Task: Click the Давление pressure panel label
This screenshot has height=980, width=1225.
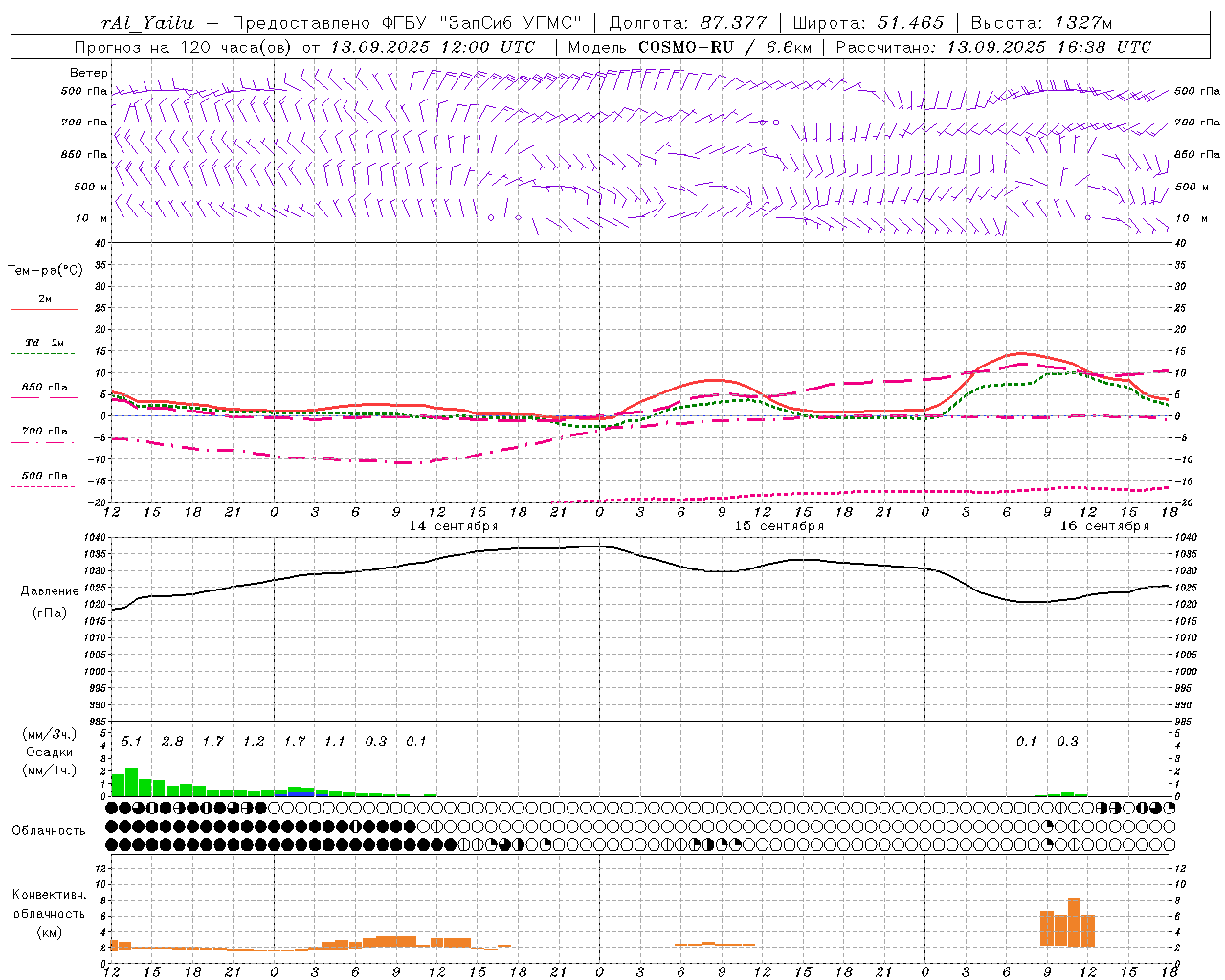Action: (50, 591)
